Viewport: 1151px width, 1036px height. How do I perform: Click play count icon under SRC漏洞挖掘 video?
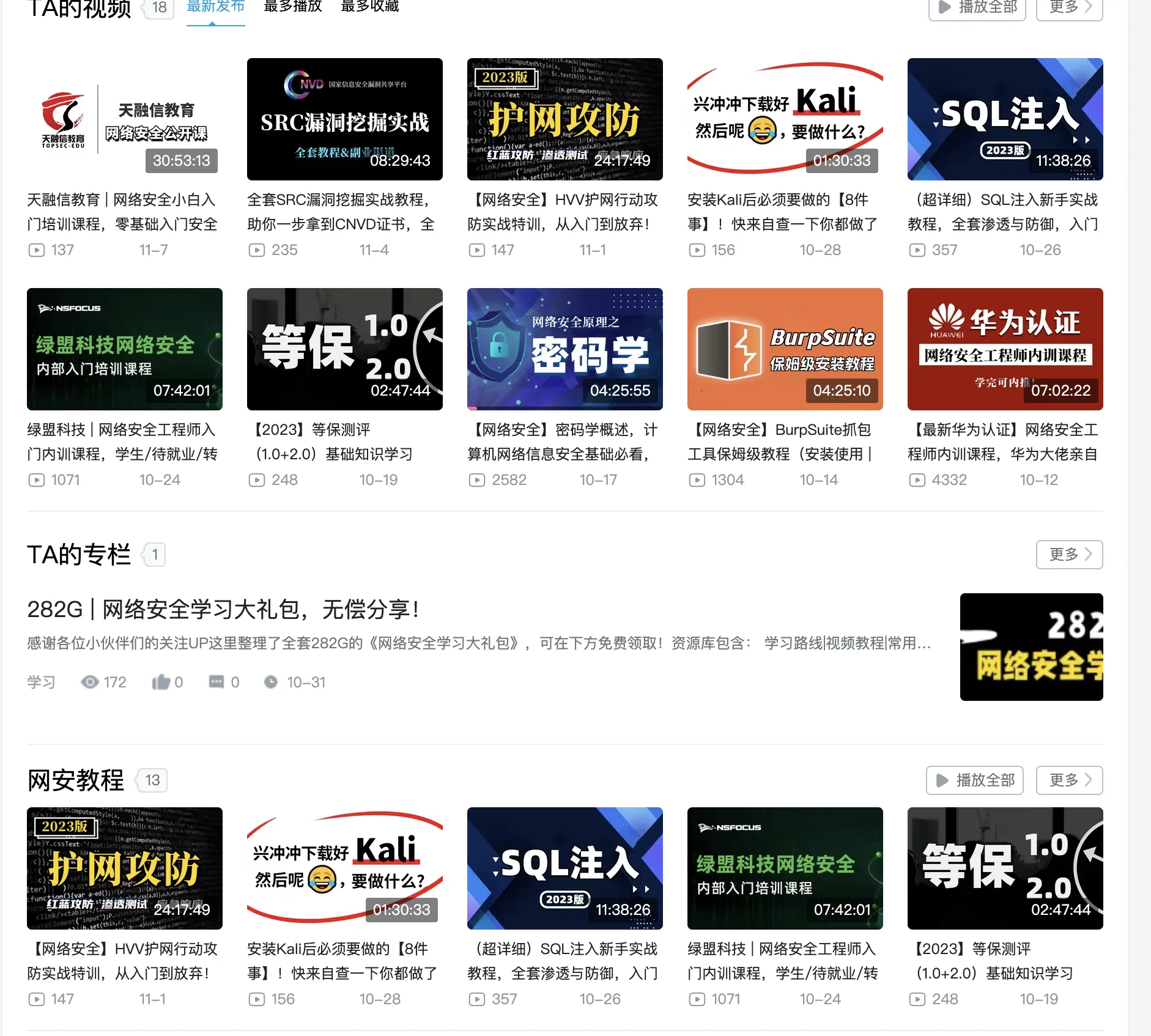click(x=256, y=250)
